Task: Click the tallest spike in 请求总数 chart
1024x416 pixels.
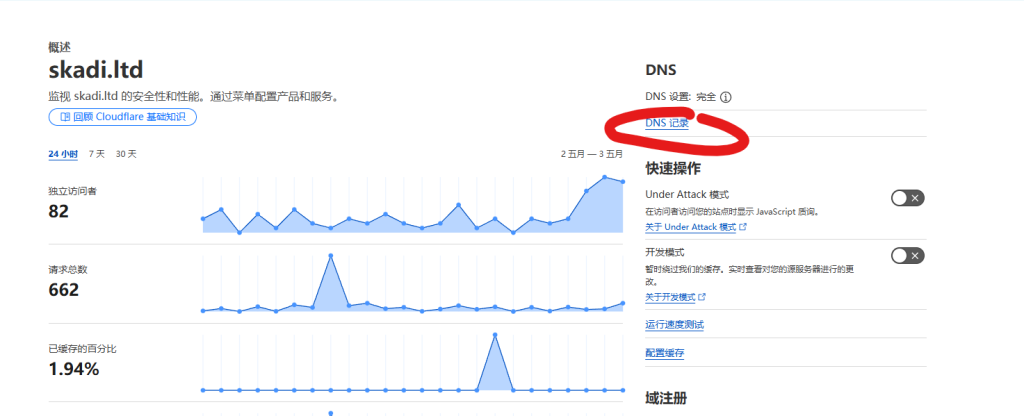Action: pyautogui.click(x=330, y=256)
